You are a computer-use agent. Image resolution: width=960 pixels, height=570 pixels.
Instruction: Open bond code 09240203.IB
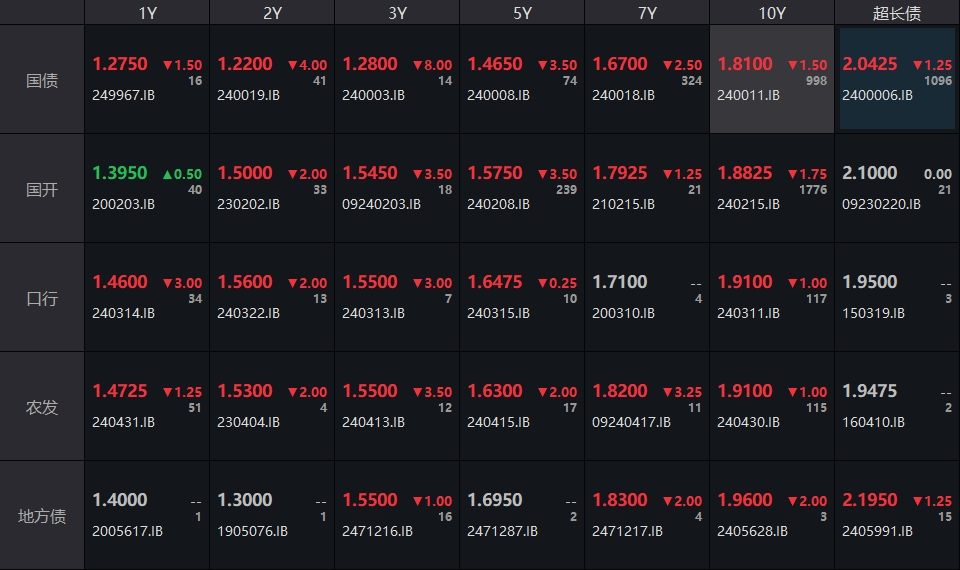(381, 204)
